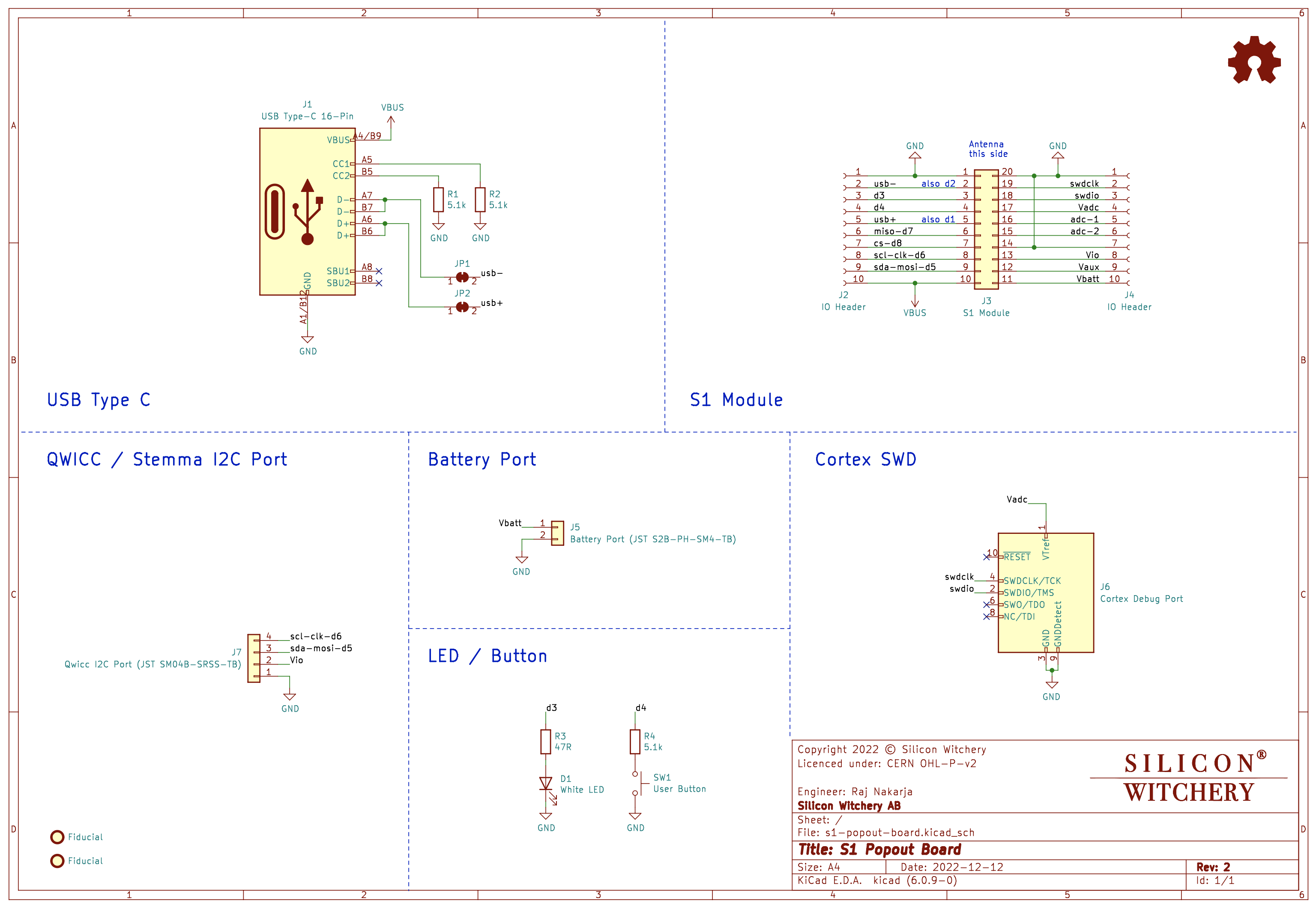This screenshot has width=1316, height=910.
Task: Click the 'KiCad E.D.A. kicad (6.0.9-0)' text
Action: [876, 880]
